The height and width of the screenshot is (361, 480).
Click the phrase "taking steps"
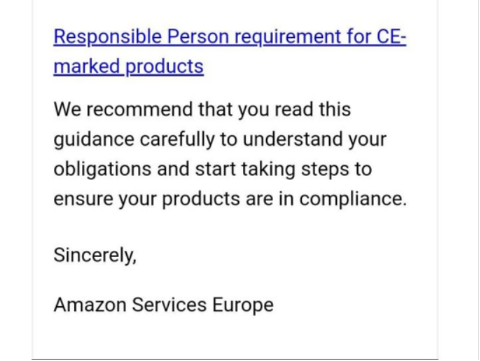[x=295, y=169]
